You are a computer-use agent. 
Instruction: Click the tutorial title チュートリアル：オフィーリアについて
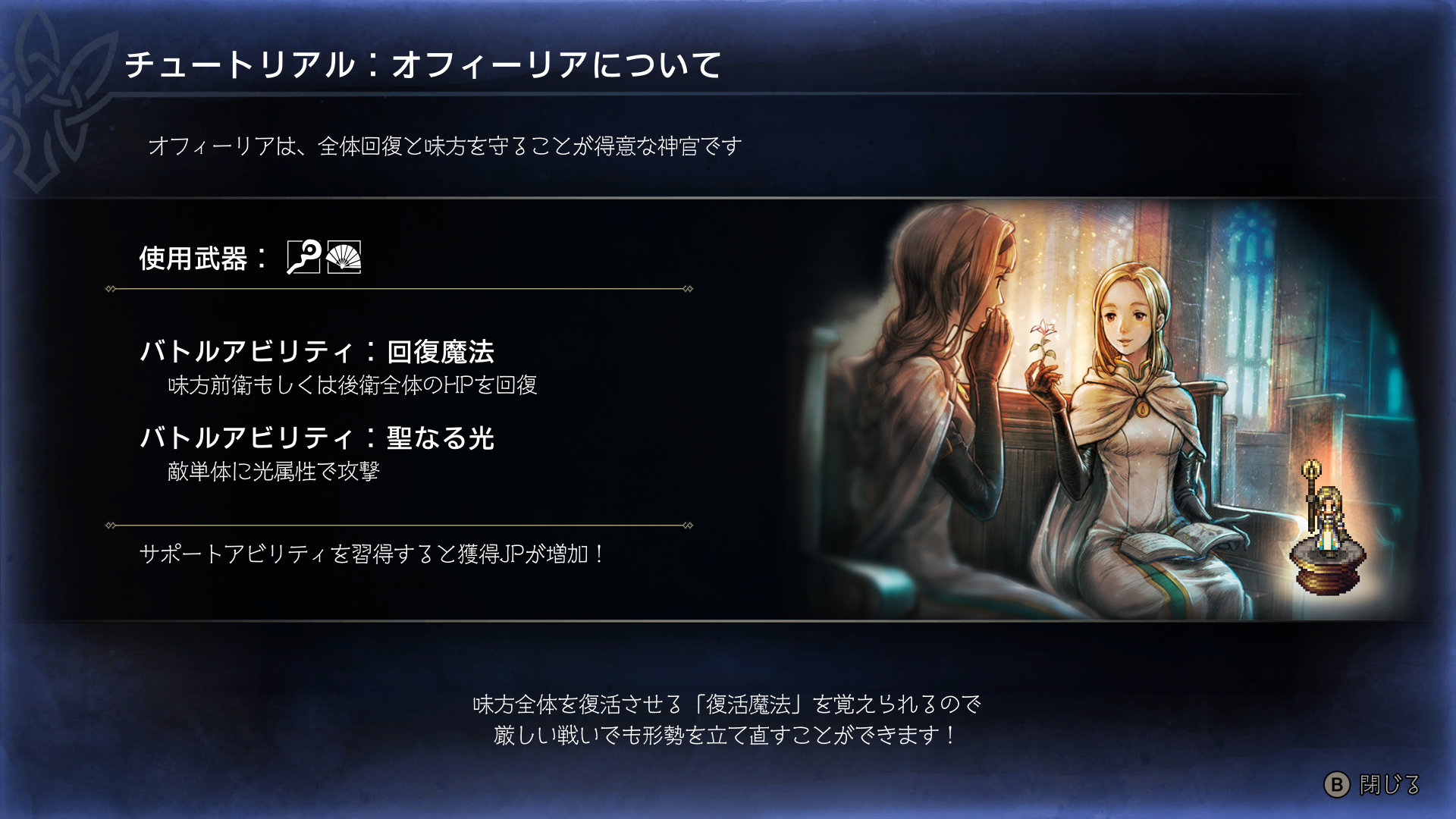(x=423, y=64)
